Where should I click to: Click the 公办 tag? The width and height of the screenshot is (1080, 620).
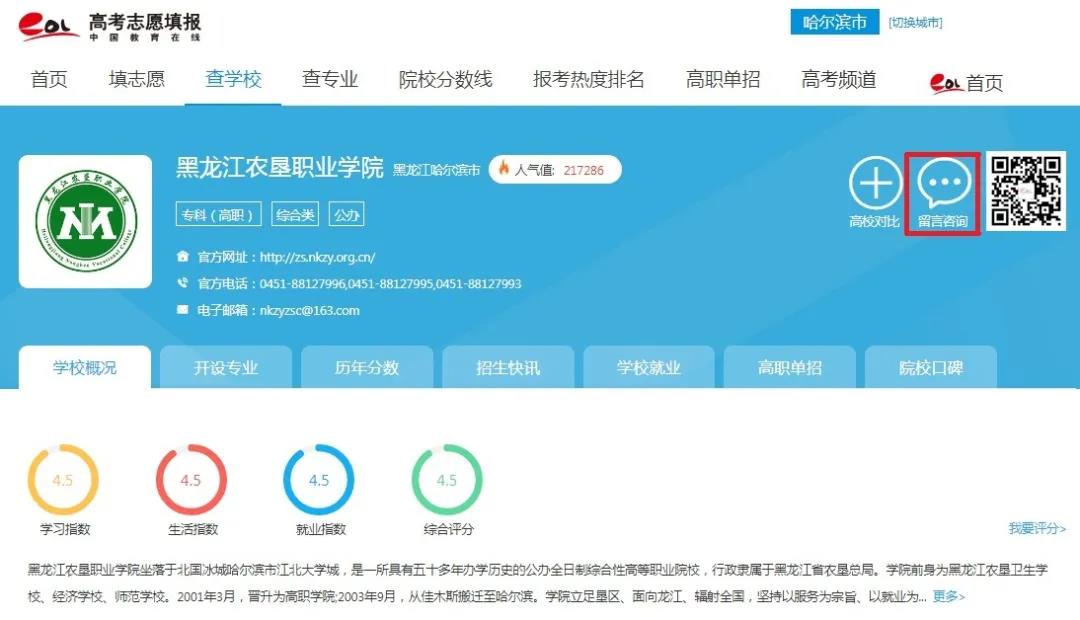(x=346, y=214)
